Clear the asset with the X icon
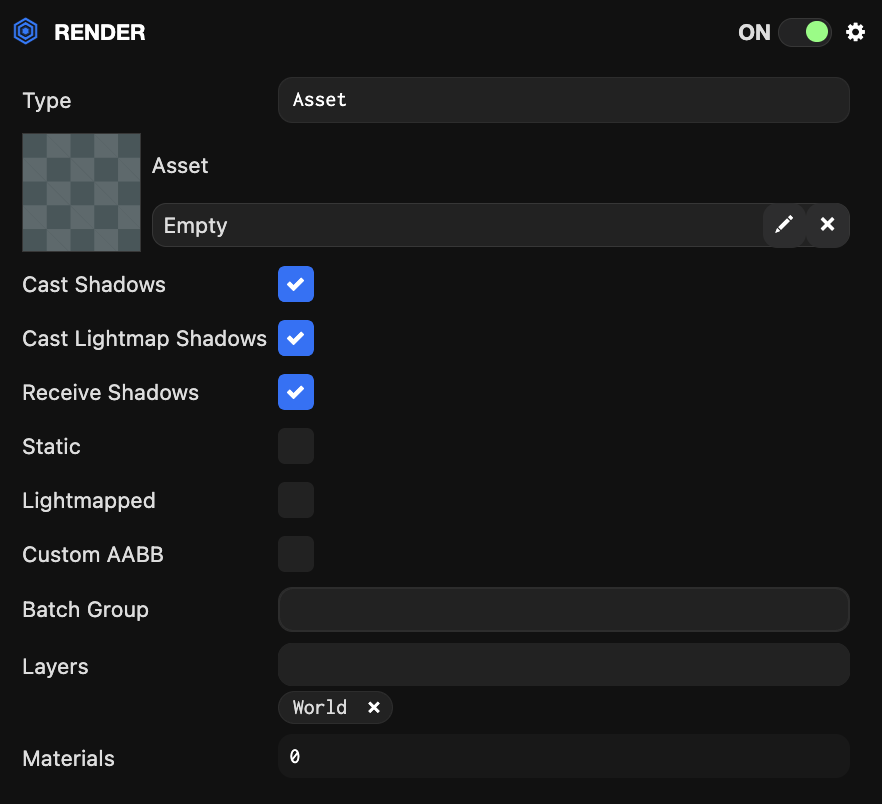The height and width of the screenshot is (804, 882). point(827,225)
